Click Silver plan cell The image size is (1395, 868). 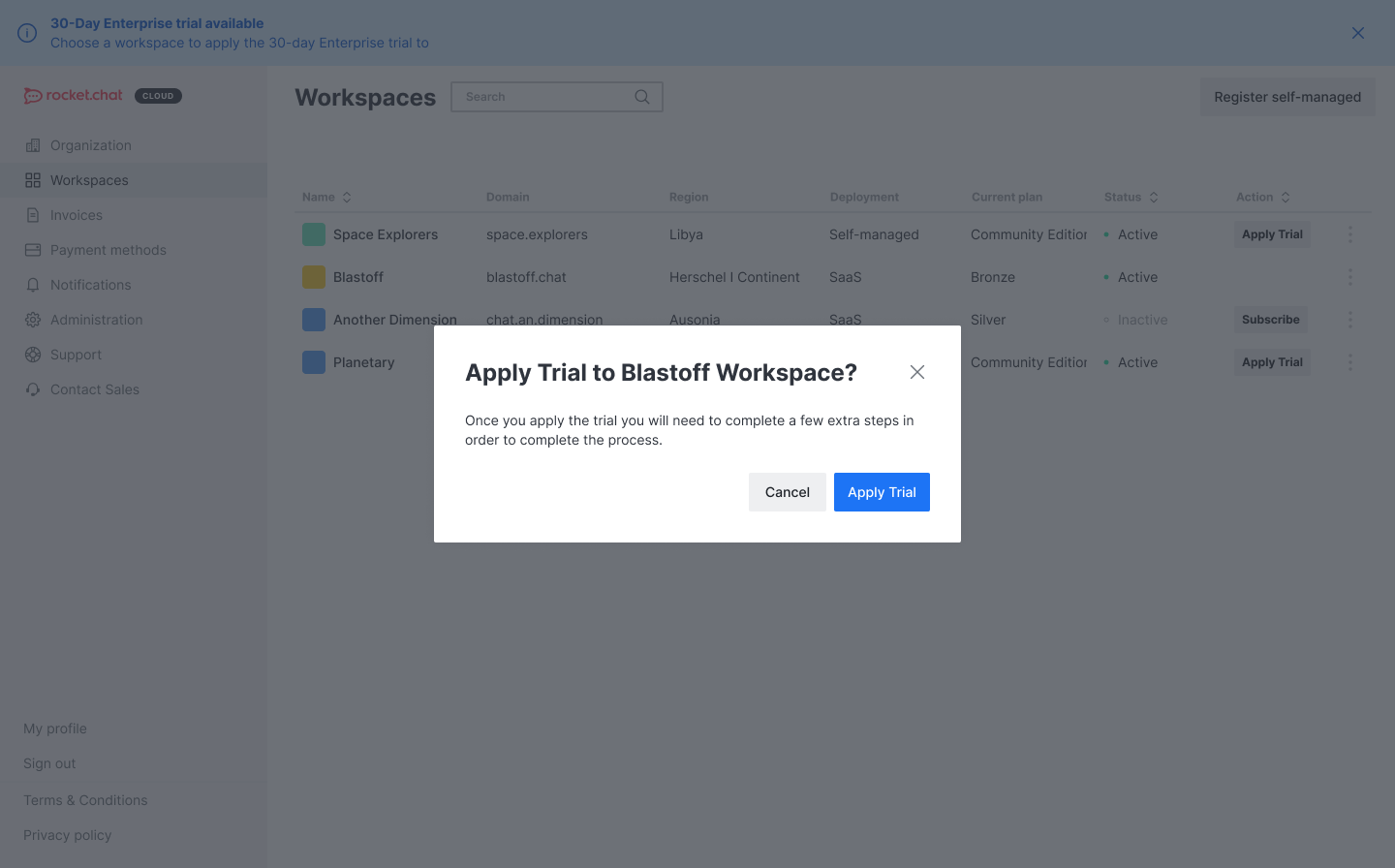pos(988,320)
